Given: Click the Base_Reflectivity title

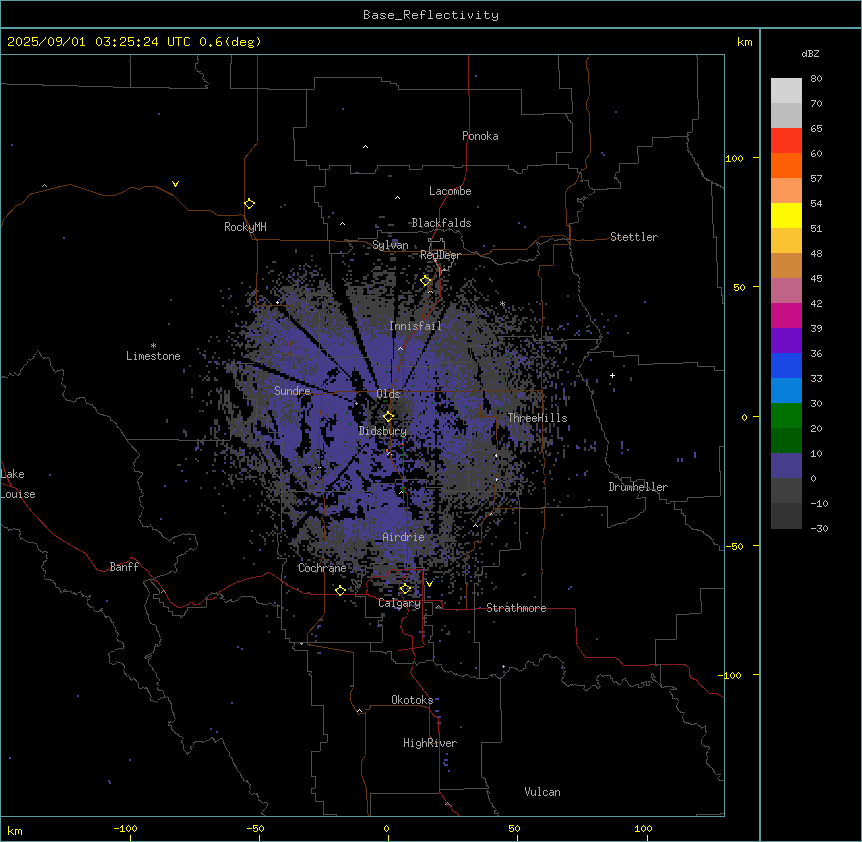Looking at the screenshot, I should 431,15.
